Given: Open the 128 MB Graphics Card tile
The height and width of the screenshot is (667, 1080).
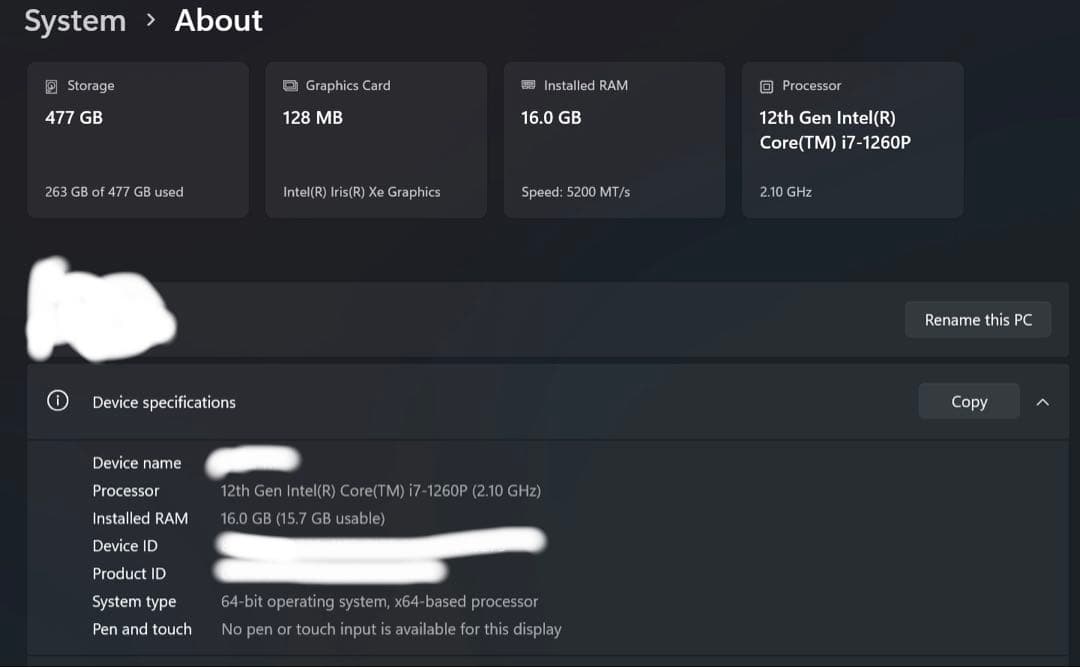Looking at the screenshot, I should (x=376, y=140).
